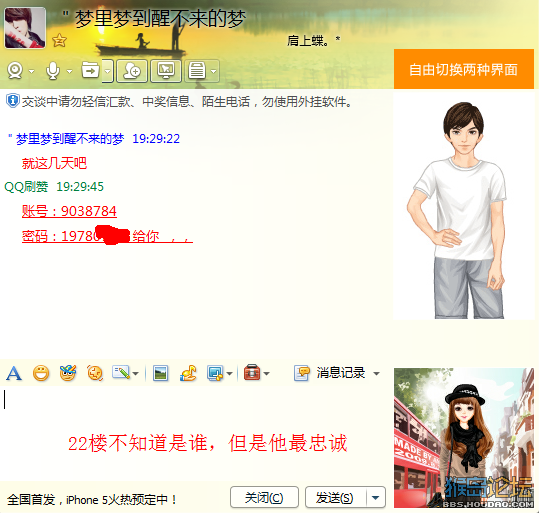
Task: Open the send options dropdown arrow
Action: 376,497
